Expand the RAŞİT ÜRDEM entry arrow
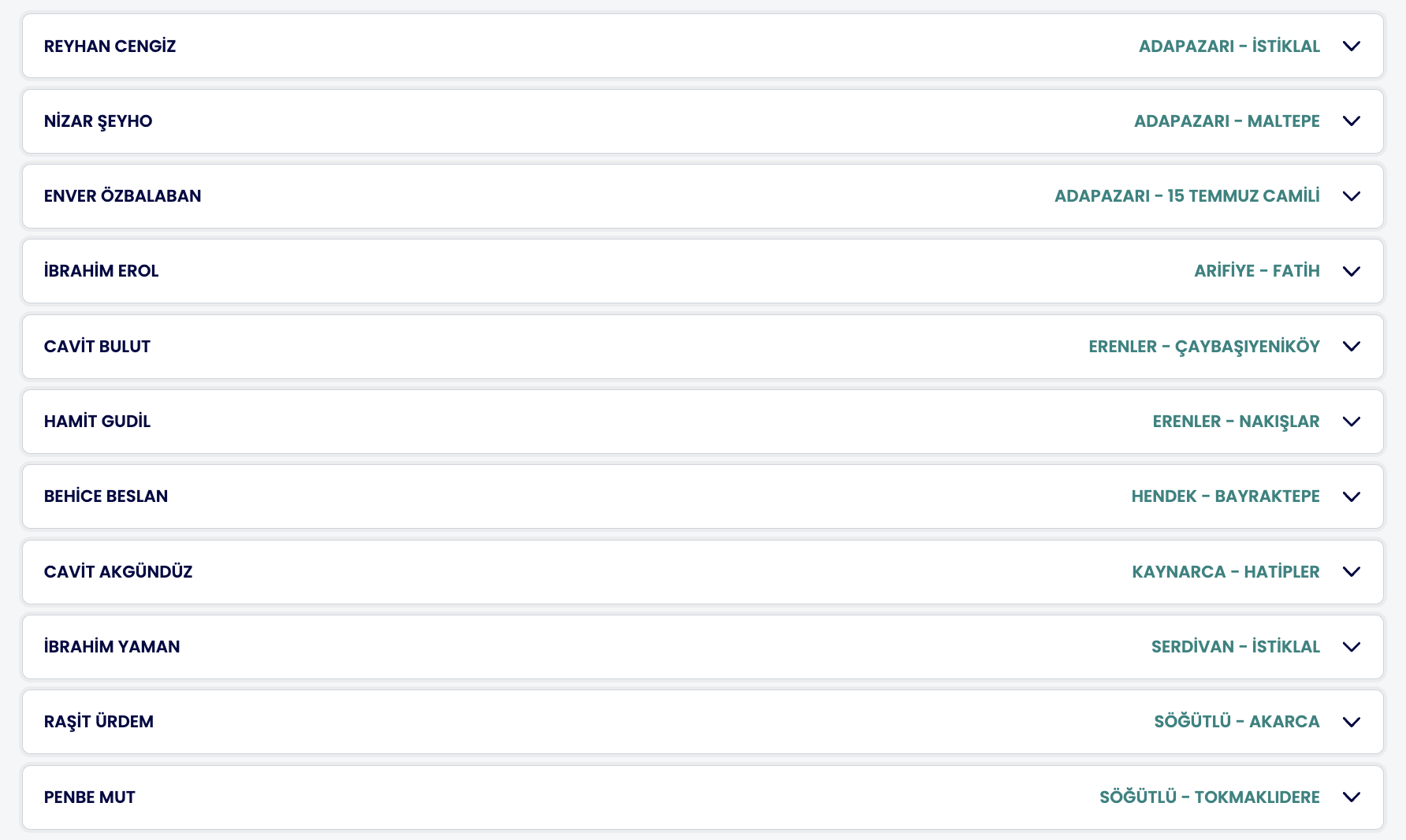 pos(1351,722)
